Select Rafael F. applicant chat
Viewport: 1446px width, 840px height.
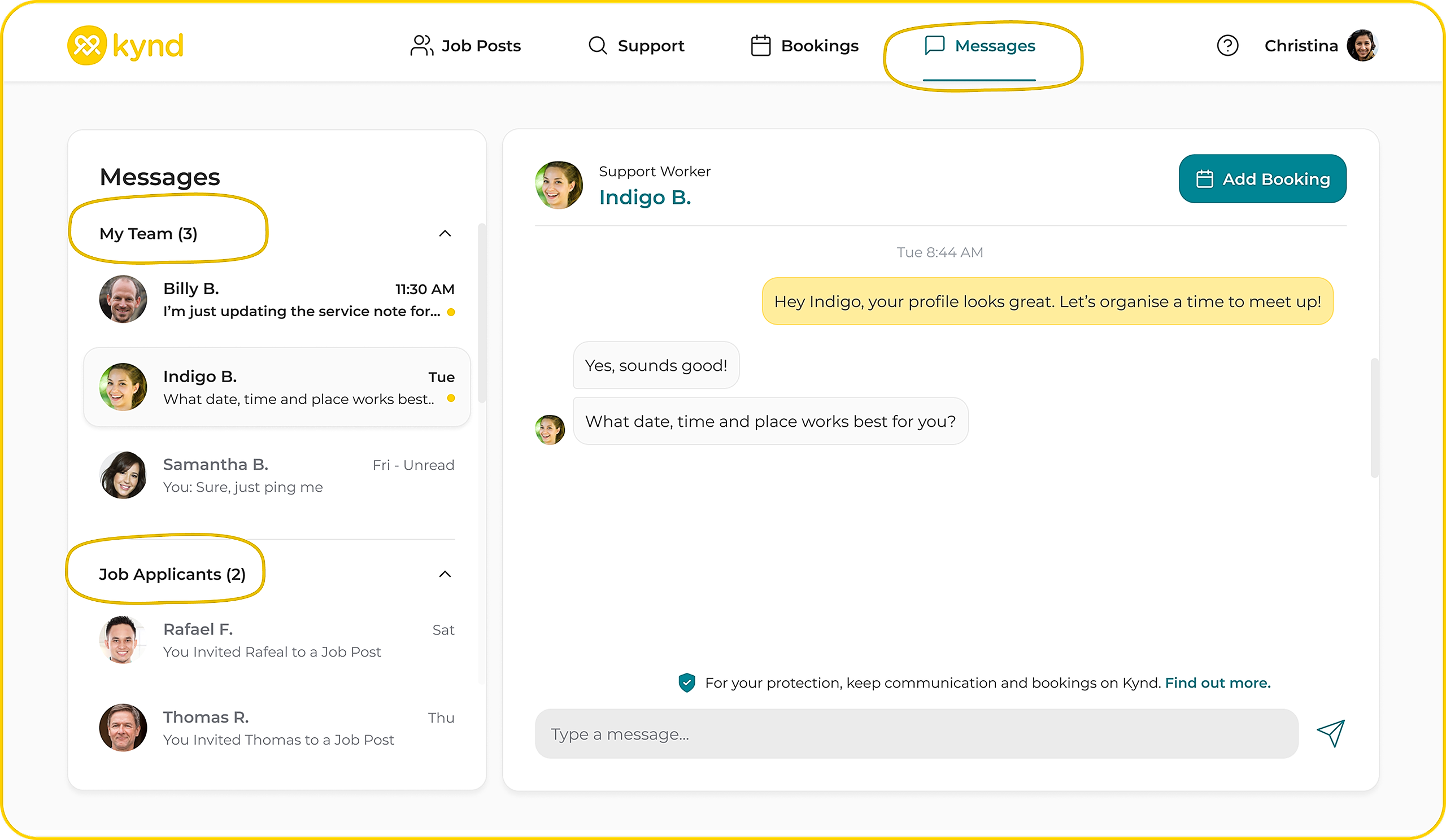coord(277,640)
